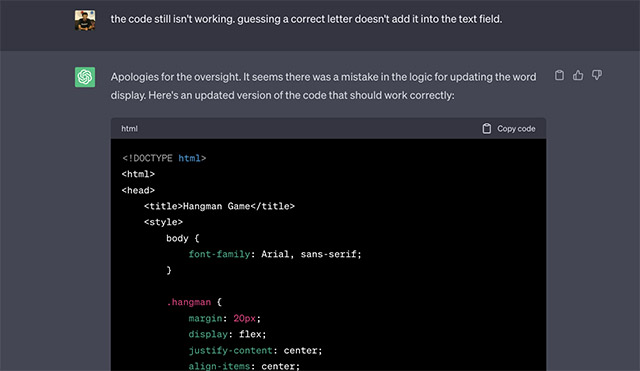Click the user message about code not working
The height and width of the screenshot is (371, 640).
306,19
